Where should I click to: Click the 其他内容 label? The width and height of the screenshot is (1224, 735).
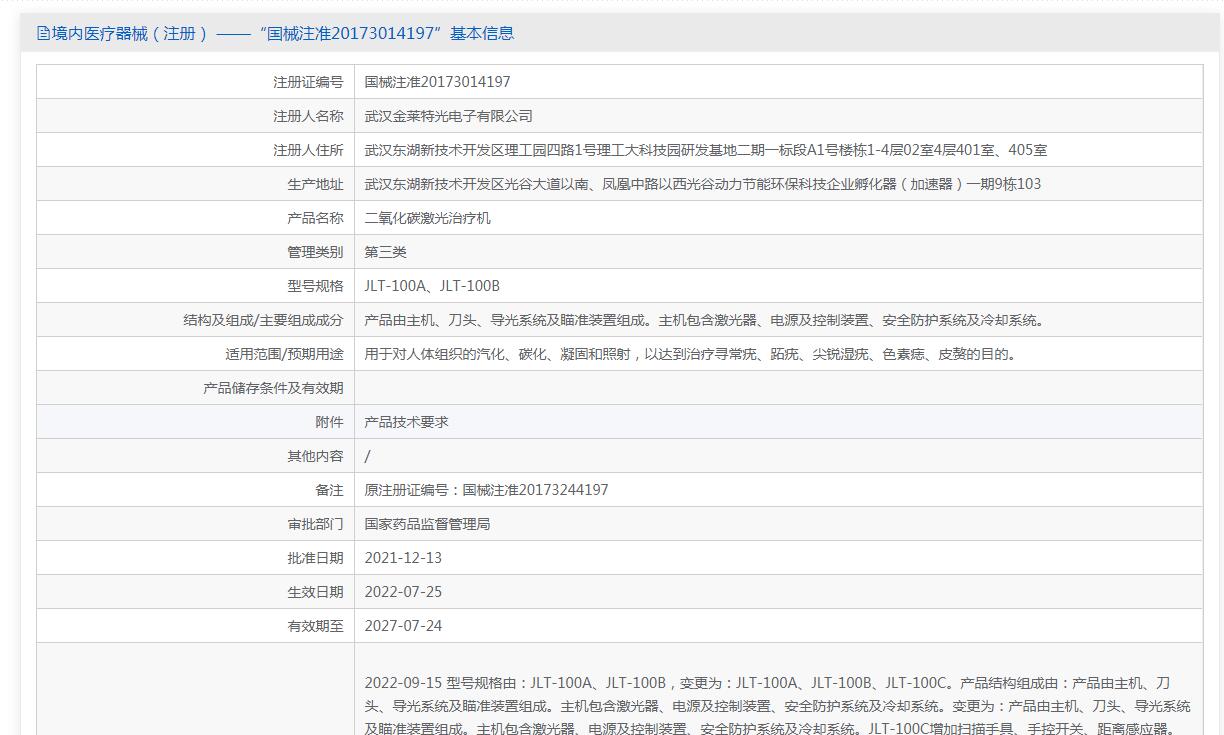pyautogui.click(x=315, y=456)
